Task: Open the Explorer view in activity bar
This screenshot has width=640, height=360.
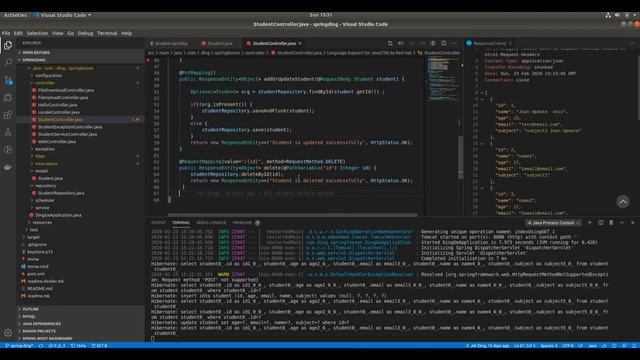Action: tap(8, 45)
